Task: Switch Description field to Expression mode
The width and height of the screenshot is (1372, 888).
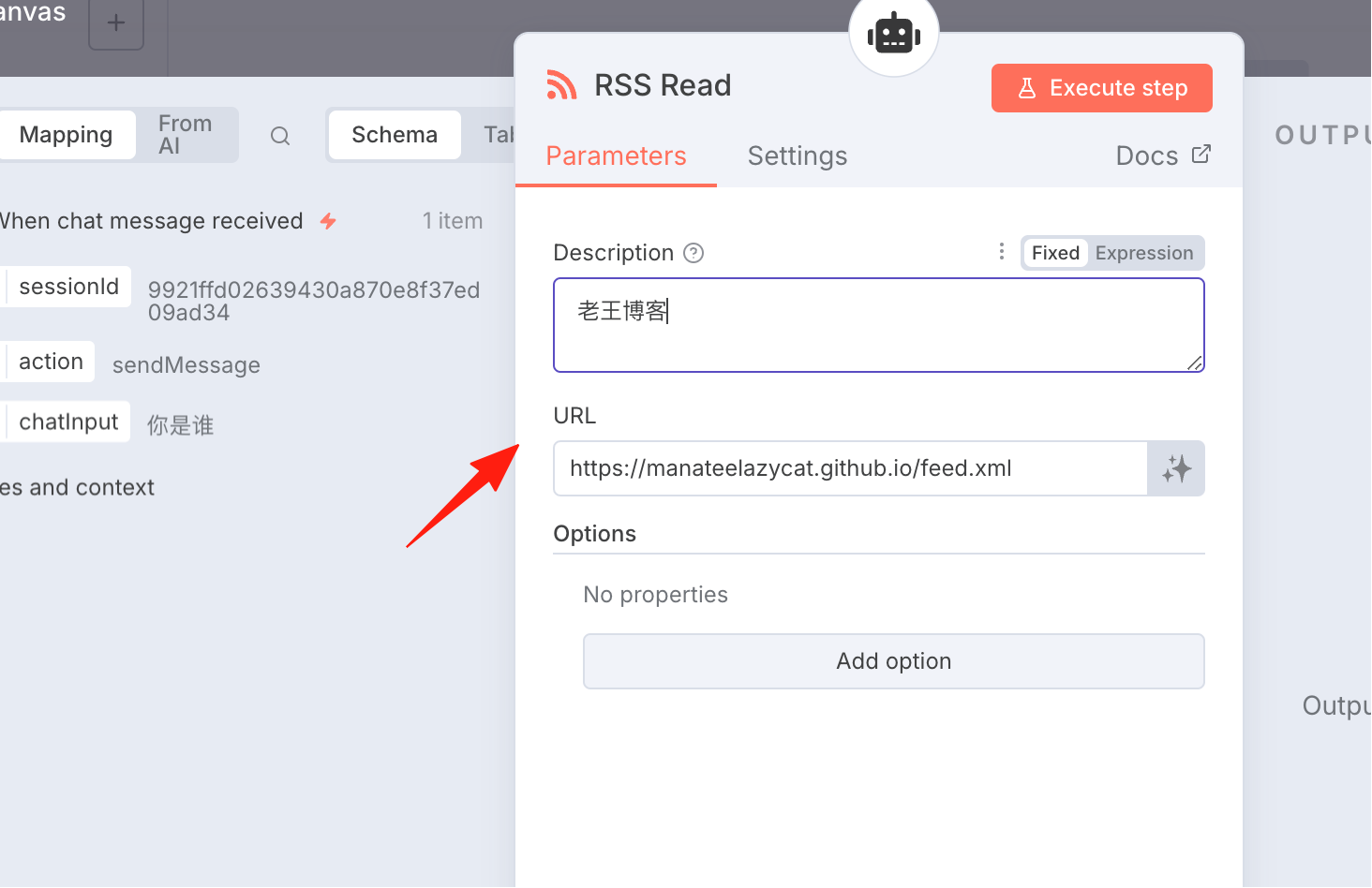Action: tap(1144, 253)
